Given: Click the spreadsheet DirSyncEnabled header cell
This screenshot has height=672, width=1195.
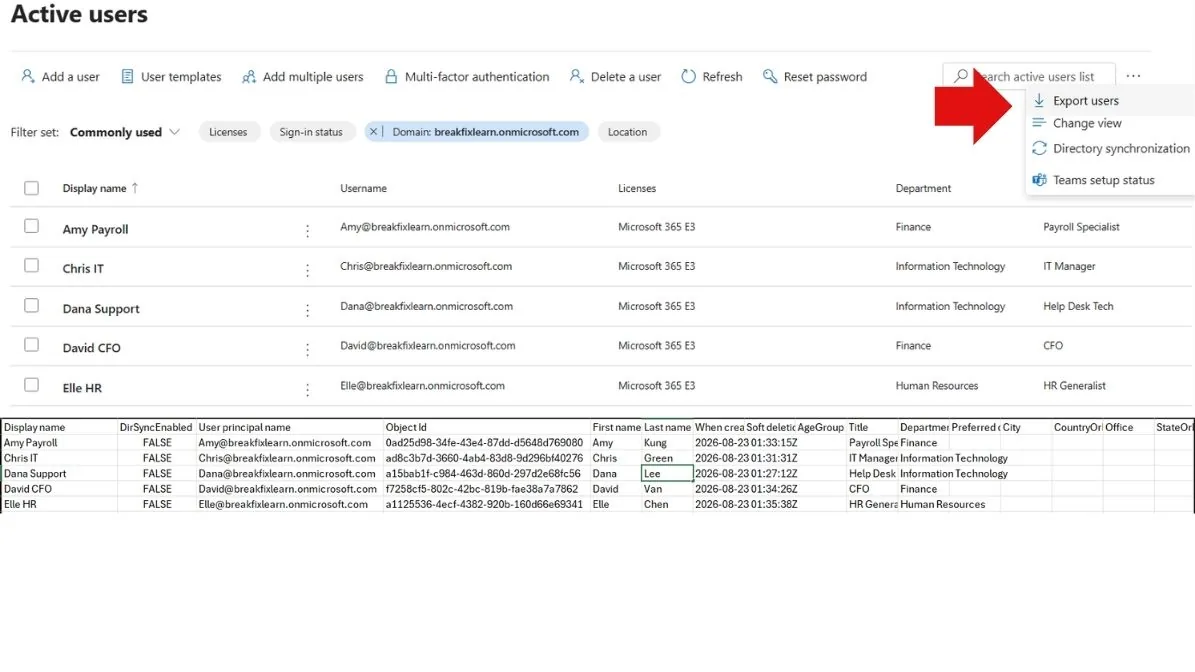Looking at the screenshot, I should 156,427.
